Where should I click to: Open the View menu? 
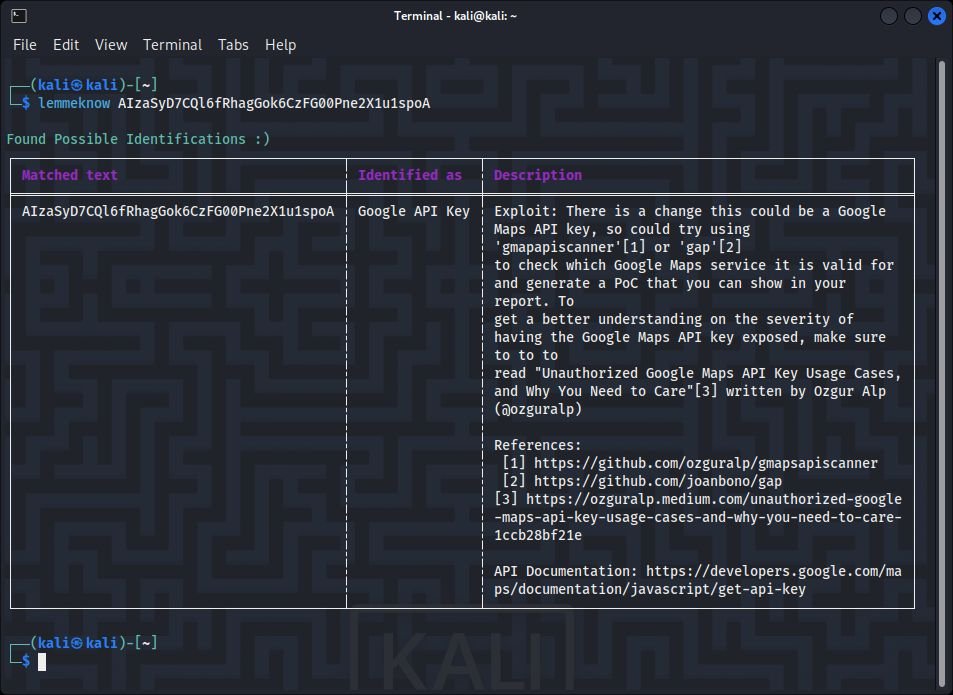(111, 45)
